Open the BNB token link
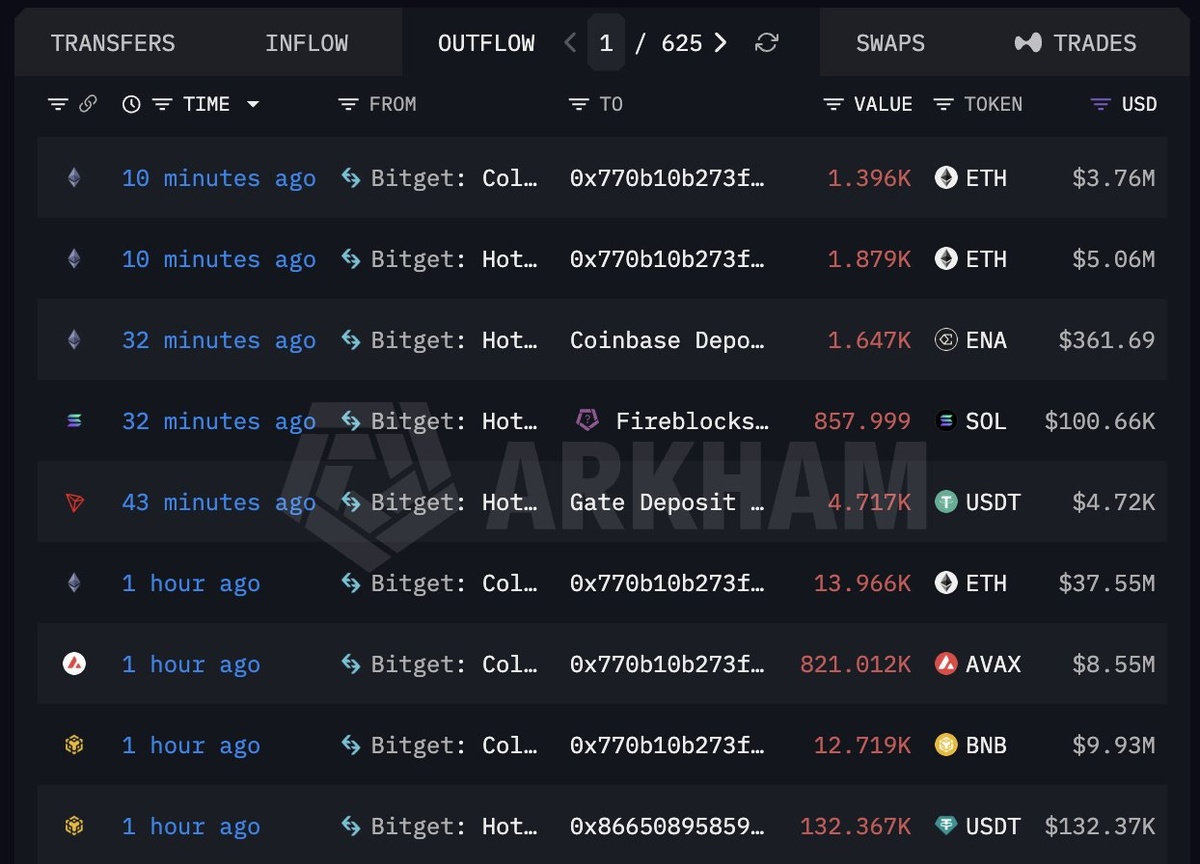 tap(970, 745)
